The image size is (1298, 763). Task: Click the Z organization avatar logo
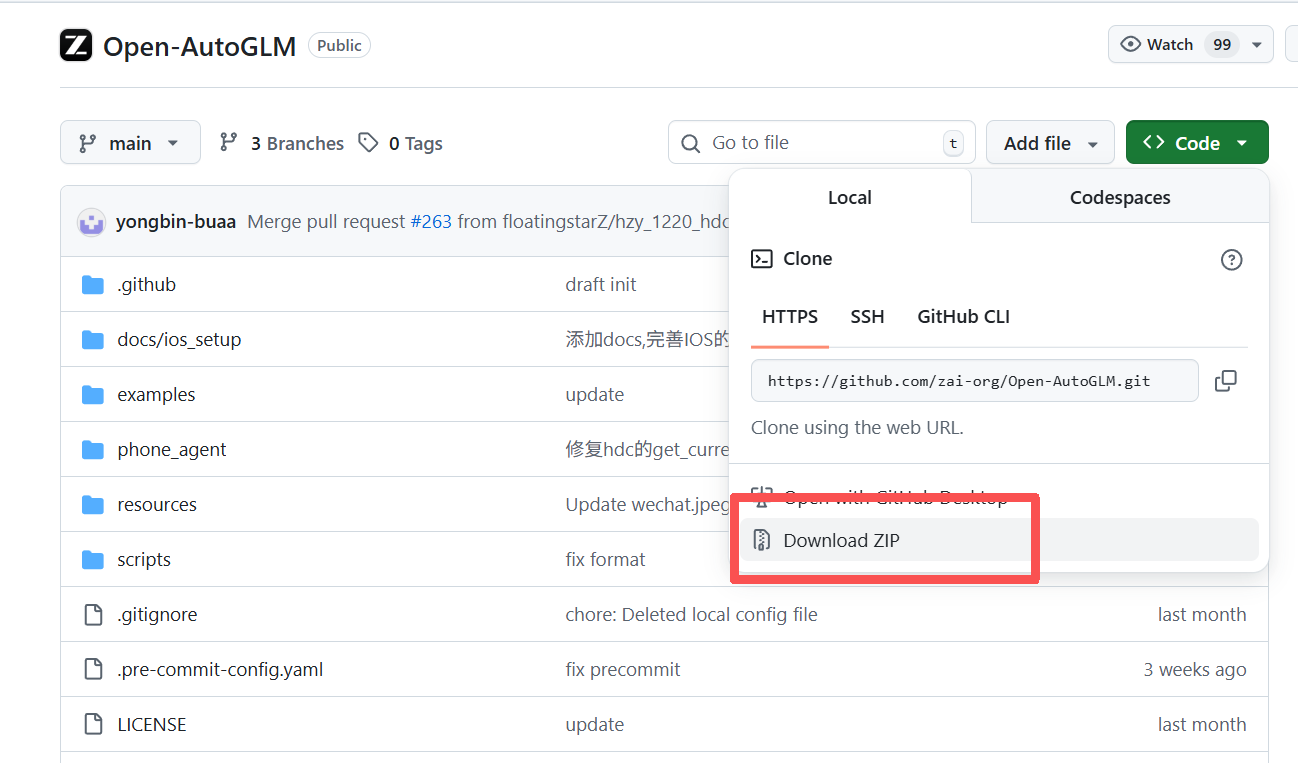tap(76, 46)
